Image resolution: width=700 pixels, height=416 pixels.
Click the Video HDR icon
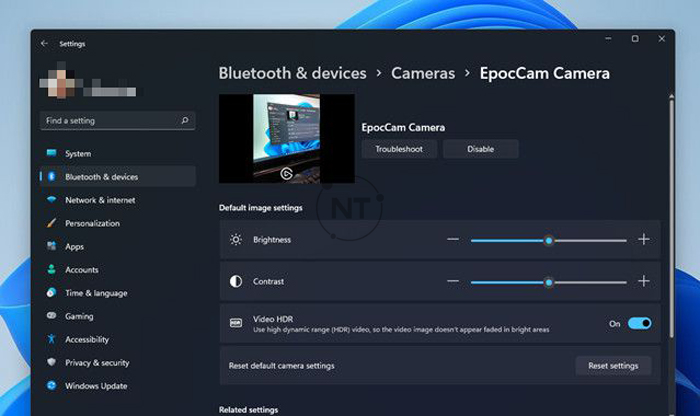[x=236, y=323]
